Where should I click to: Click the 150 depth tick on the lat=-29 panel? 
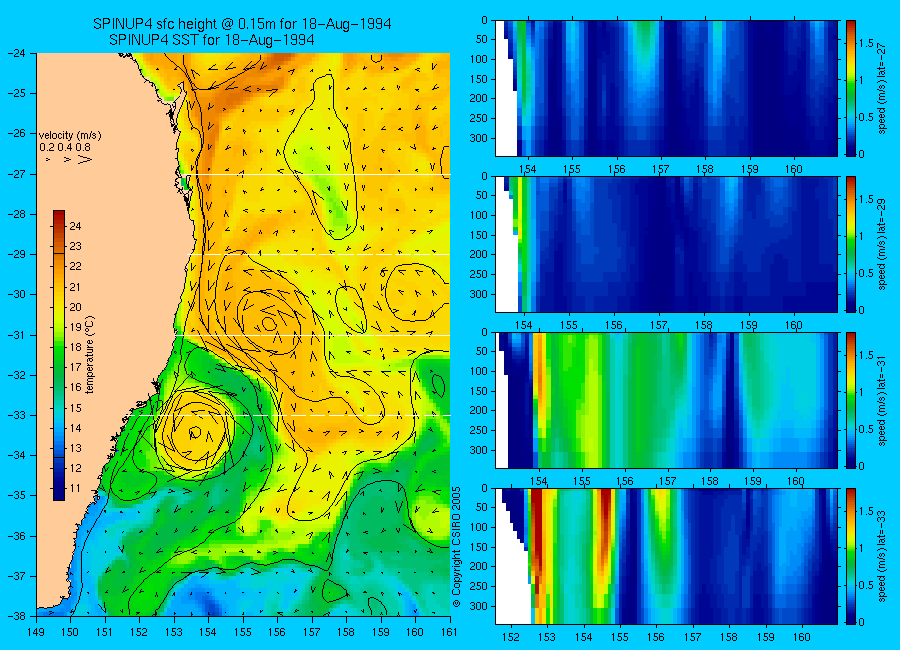[478, 235]
